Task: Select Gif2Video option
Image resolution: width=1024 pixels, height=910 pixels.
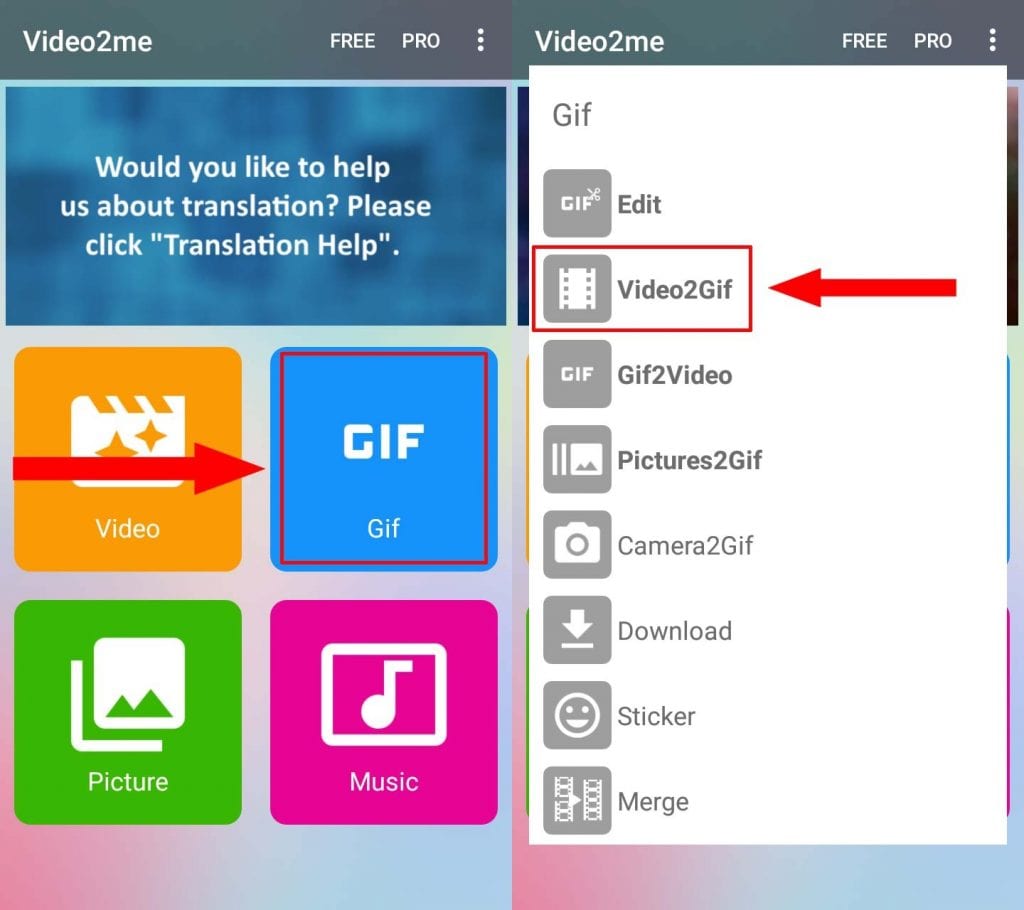Action: pos(674,374)
